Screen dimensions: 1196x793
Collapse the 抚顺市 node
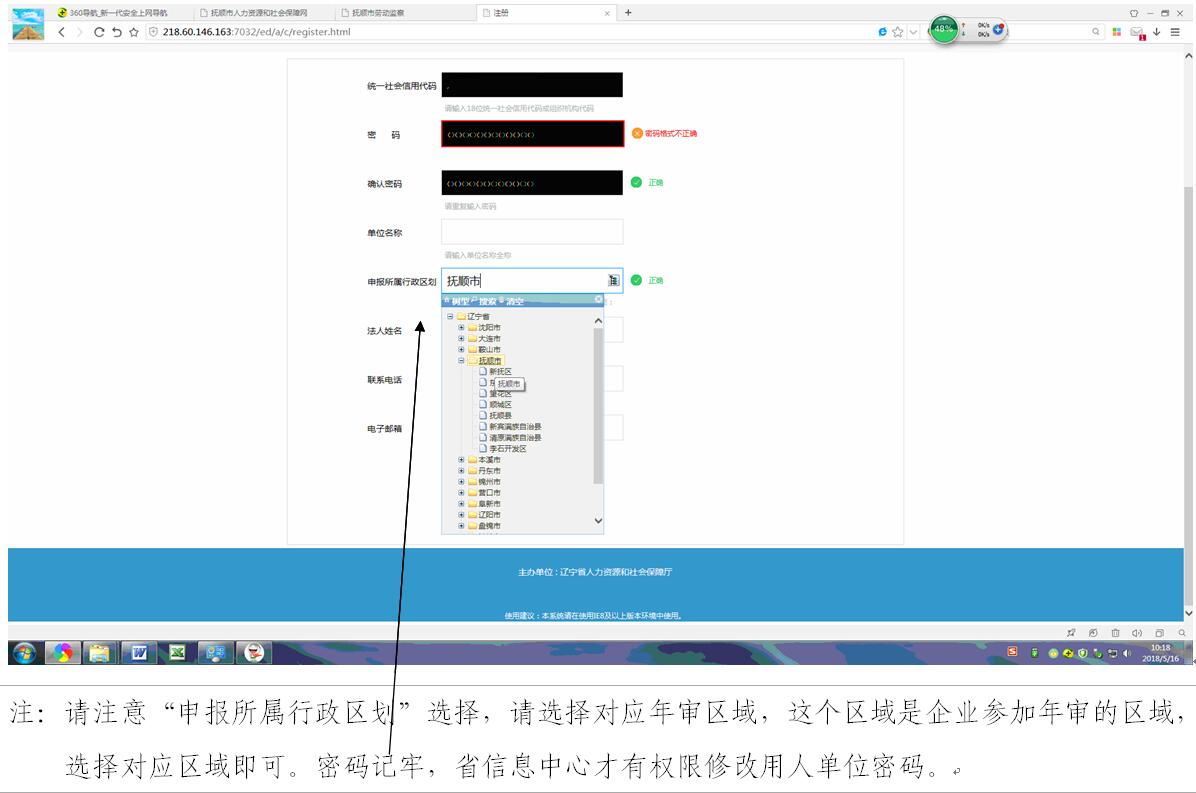point(461,361)
